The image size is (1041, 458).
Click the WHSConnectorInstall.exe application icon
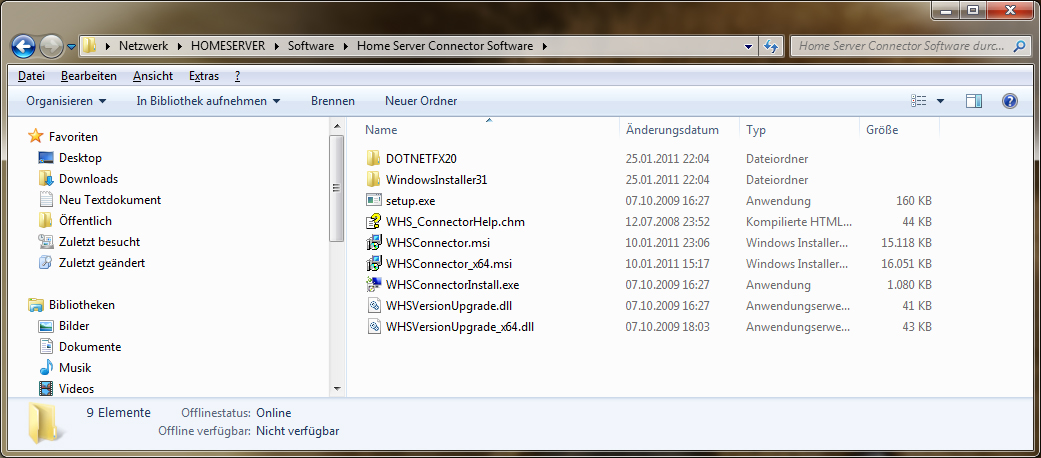point(374,285)
